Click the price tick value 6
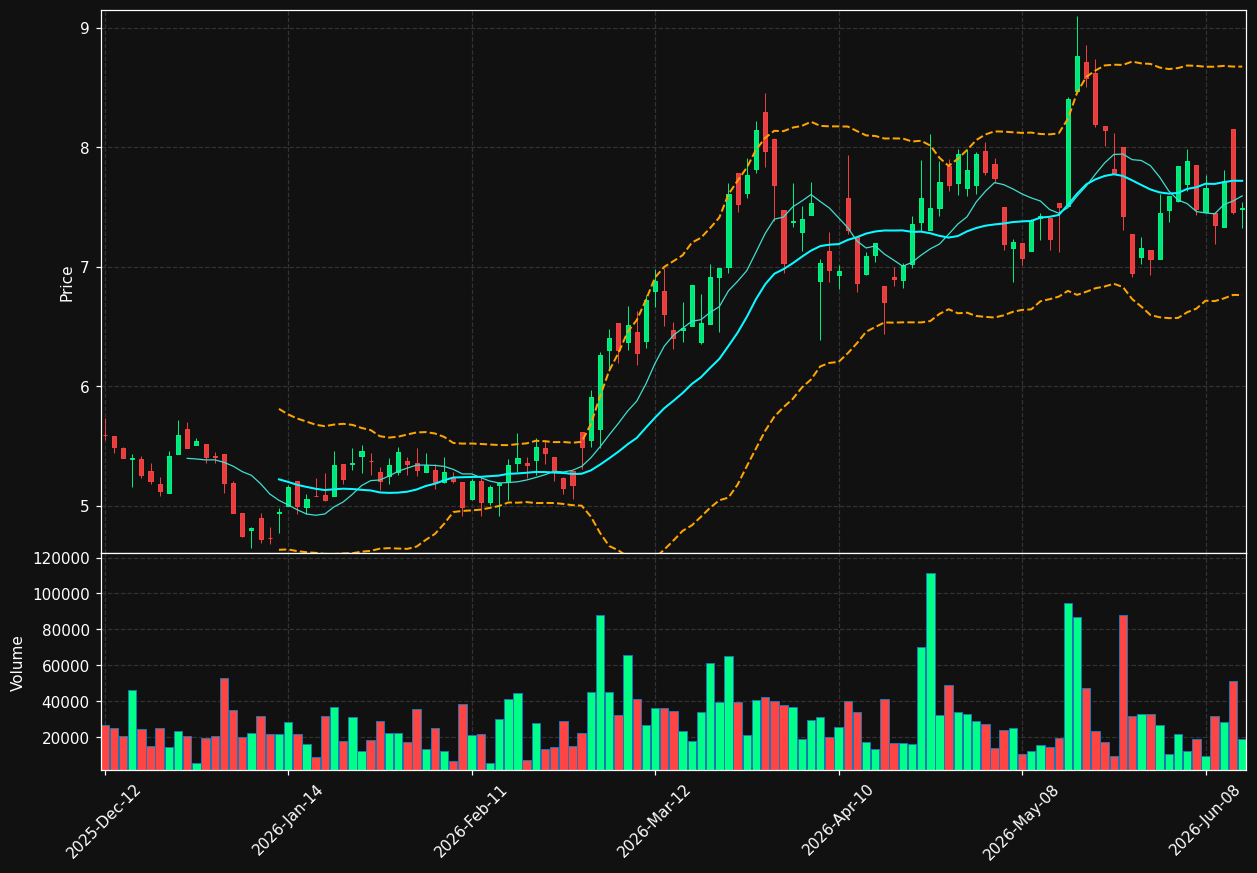This screenshot has width=1257, height=873. coord(85,387)
